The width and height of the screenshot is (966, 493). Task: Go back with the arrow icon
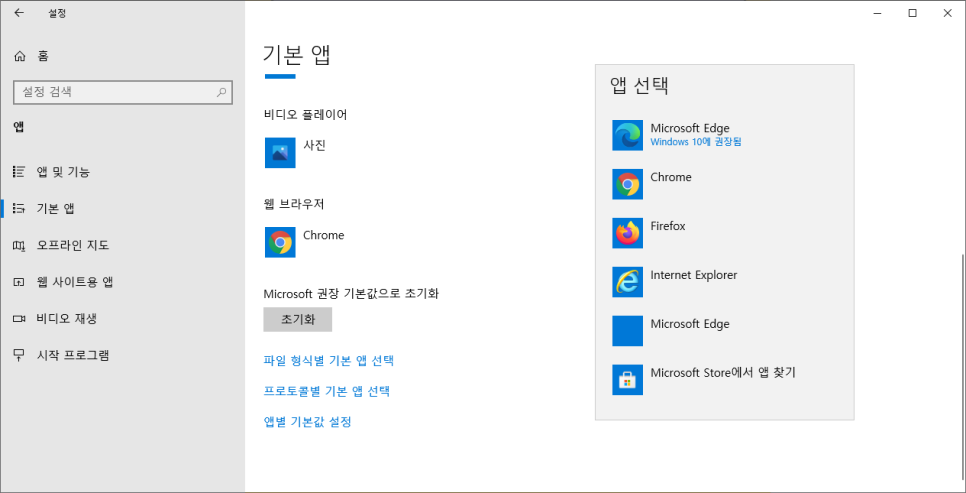point(19,13)
